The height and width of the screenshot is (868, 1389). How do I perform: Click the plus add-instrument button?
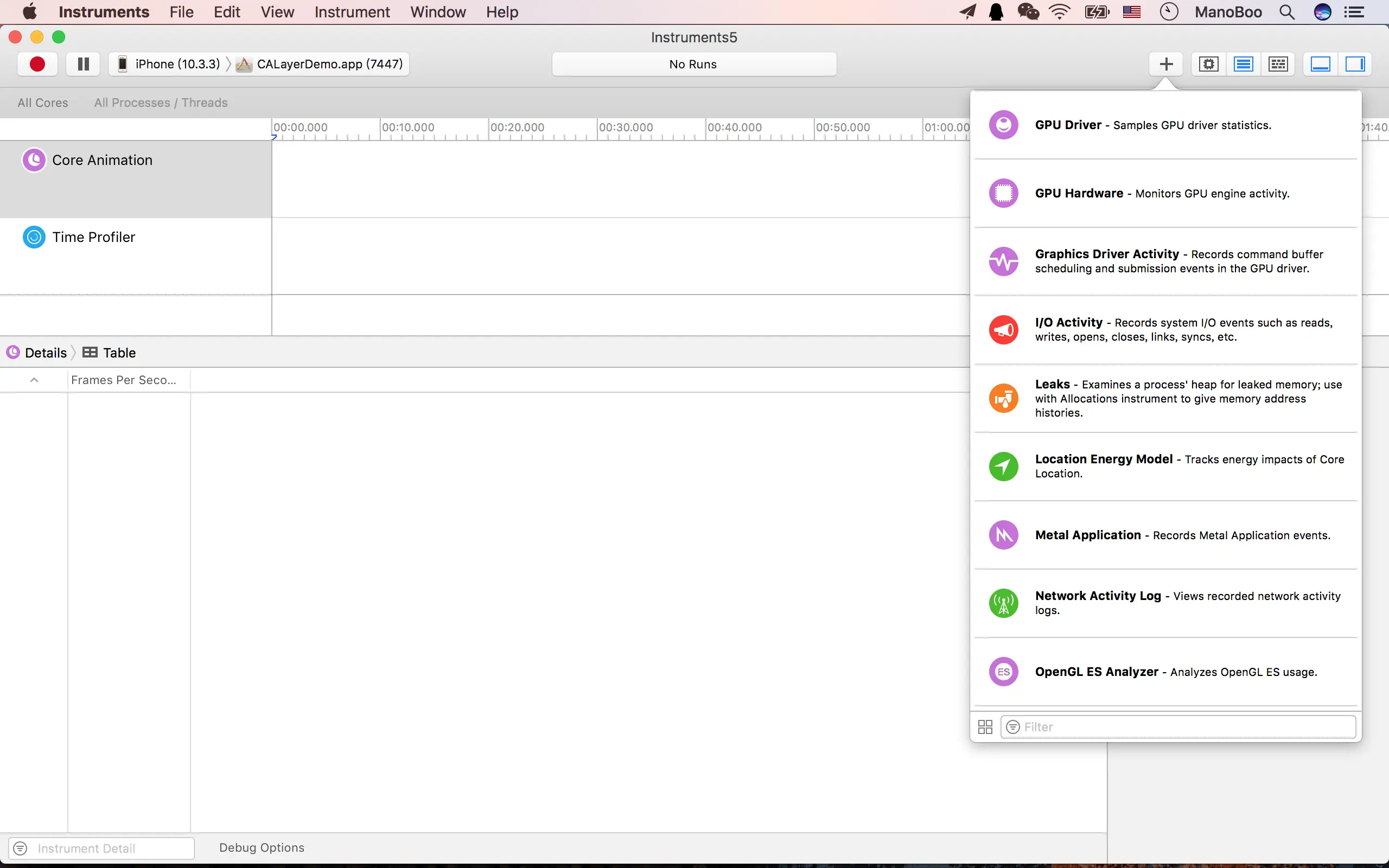coord(1165,63)
